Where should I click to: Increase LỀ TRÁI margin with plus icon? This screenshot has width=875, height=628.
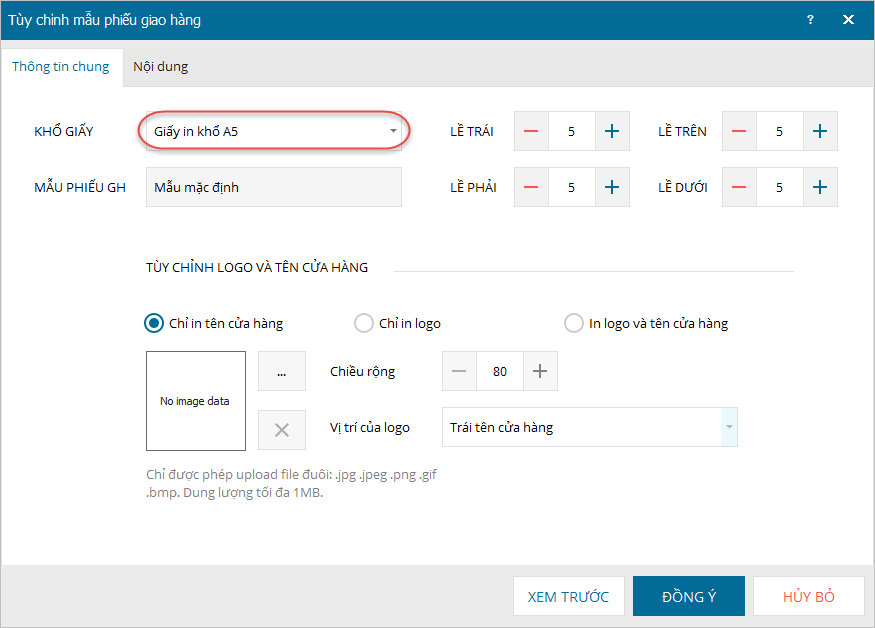(612, 131)
